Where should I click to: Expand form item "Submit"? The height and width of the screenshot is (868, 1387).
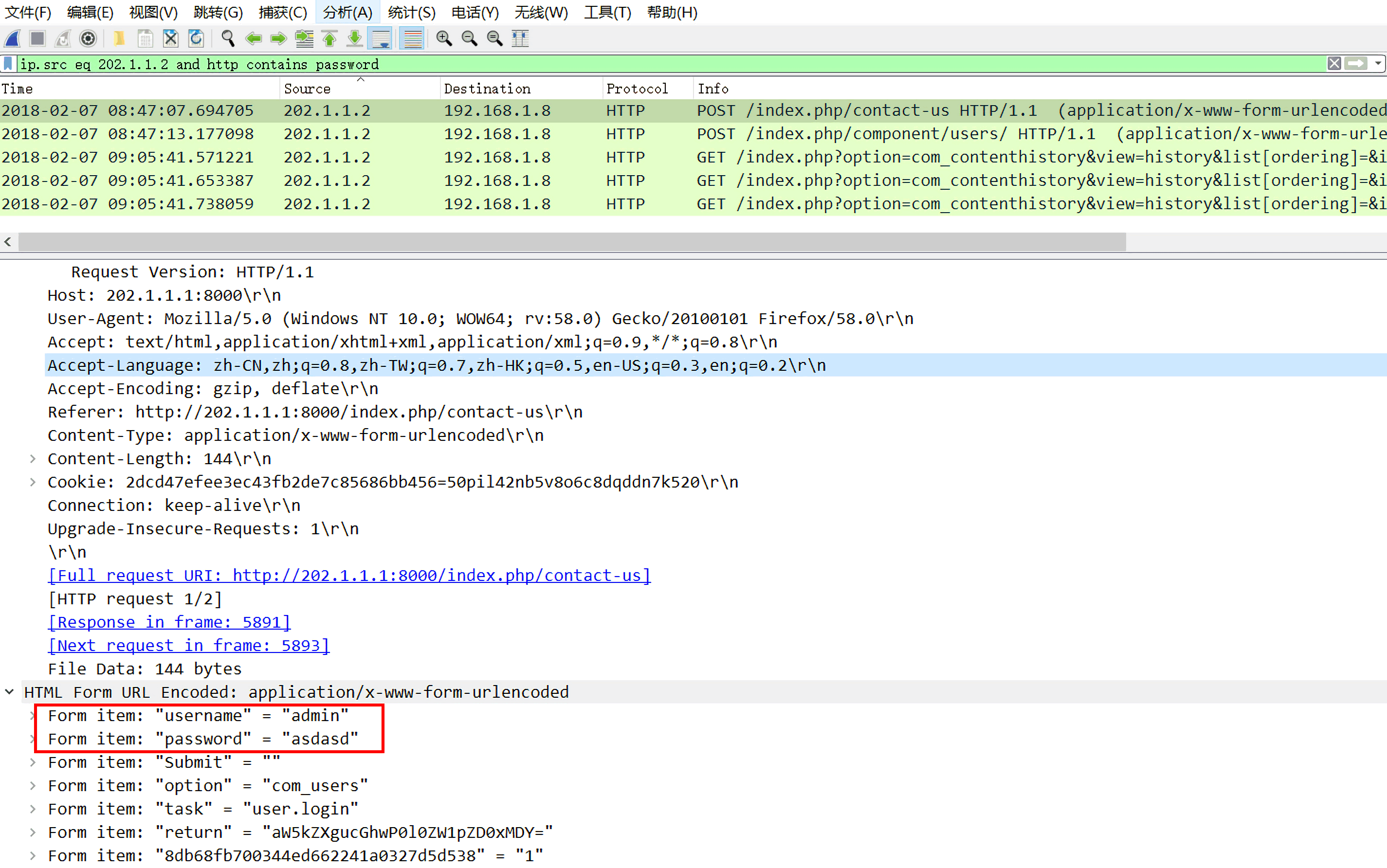point(33,762)
